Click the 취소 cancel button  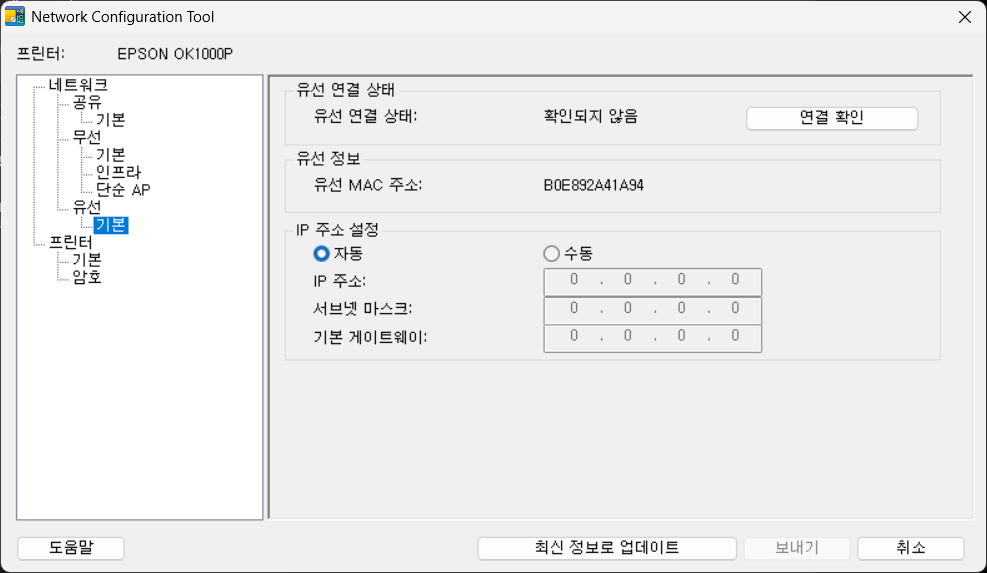[x=911, y=548]
